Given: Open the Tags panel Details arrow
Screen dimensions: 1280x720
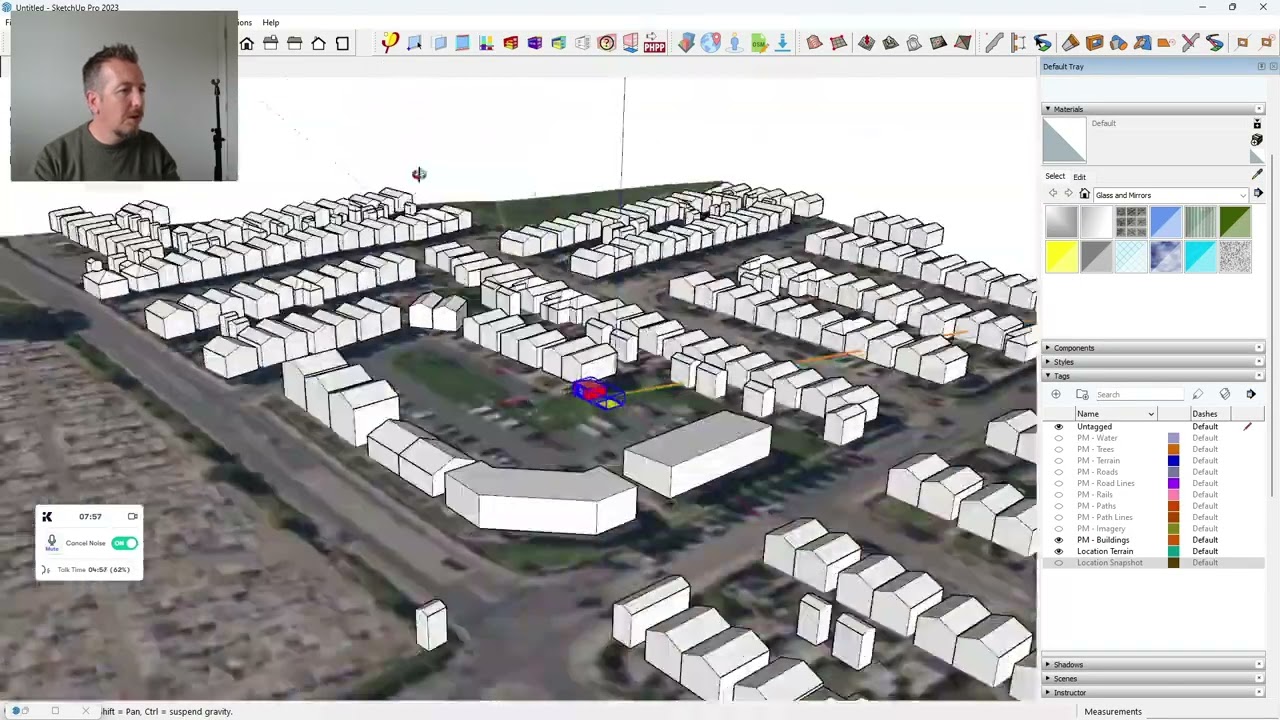Looking at the screenshot, I should point(1251,395).
